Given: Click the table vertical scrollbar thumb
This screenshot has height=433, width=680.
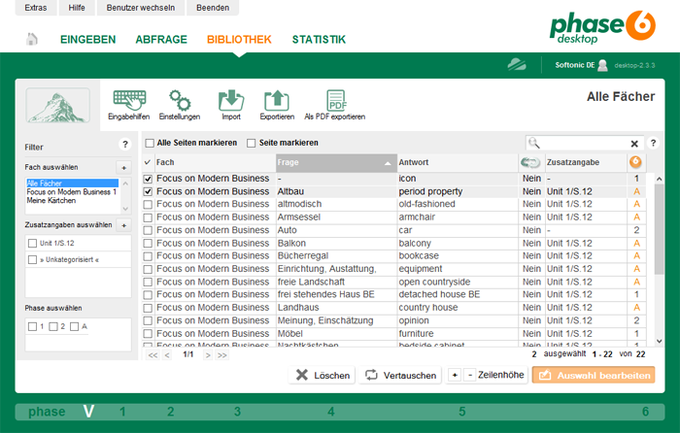Looking at the screenshot, I should pyautogui.click(x=659, y=229).
